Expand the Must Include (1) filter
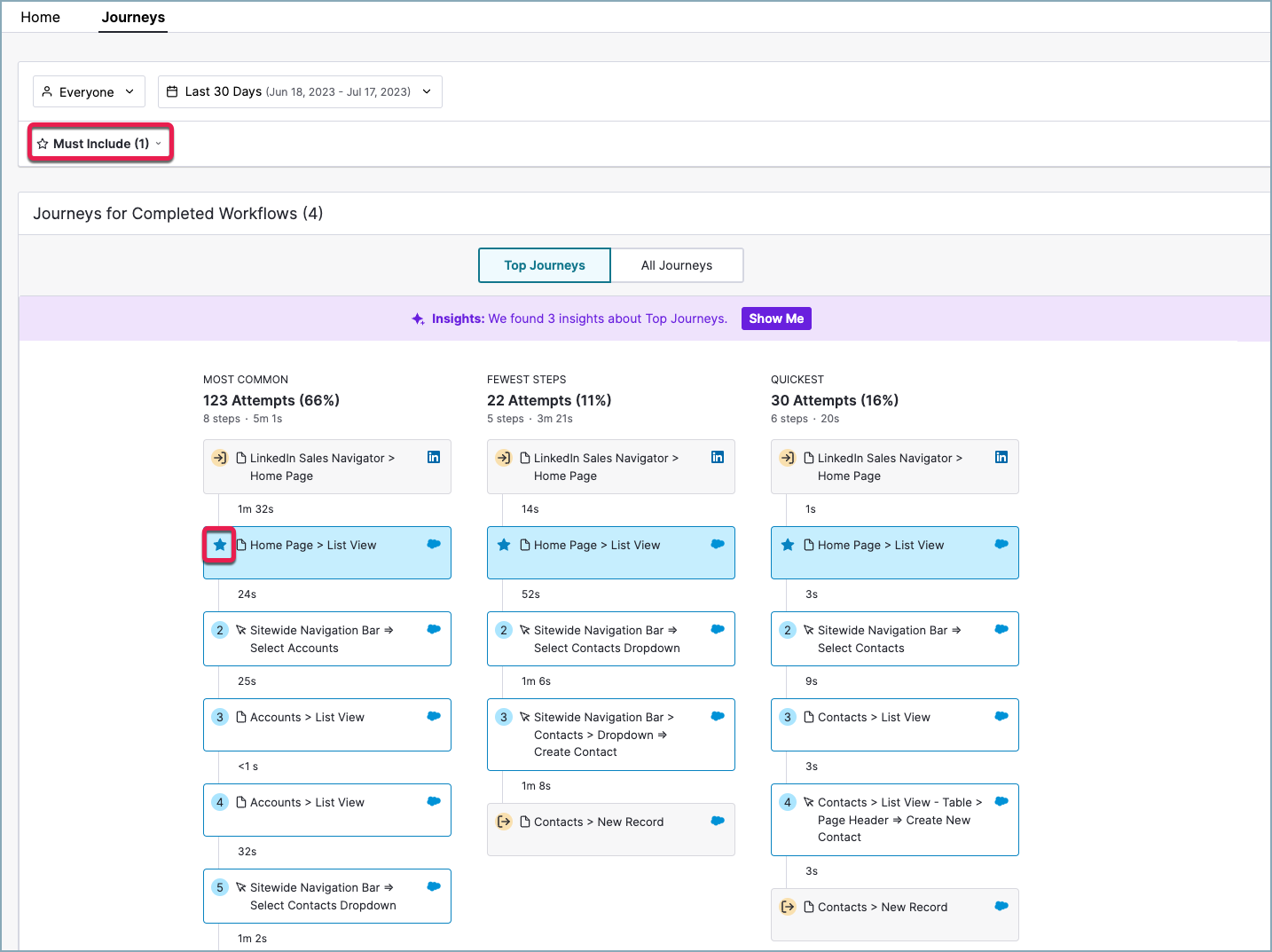This screenshot has width=1272, height=952. coord(100,143)
